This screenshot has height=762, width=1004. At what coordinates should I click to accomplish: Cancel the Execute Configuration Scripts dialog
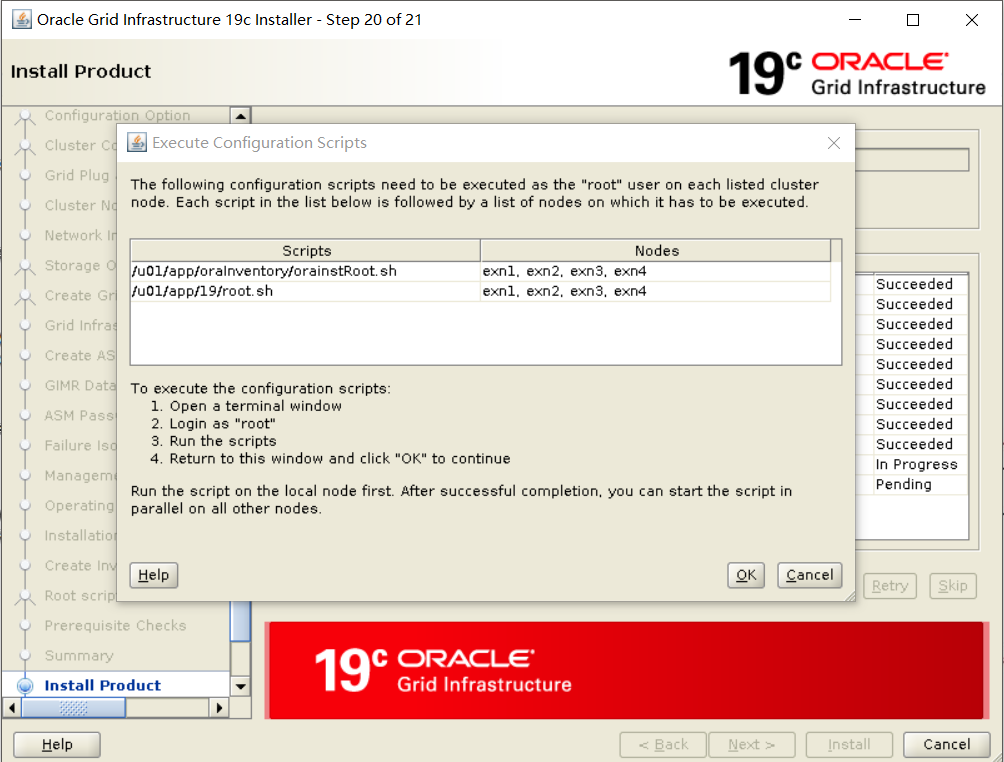(x=809, y=575)
